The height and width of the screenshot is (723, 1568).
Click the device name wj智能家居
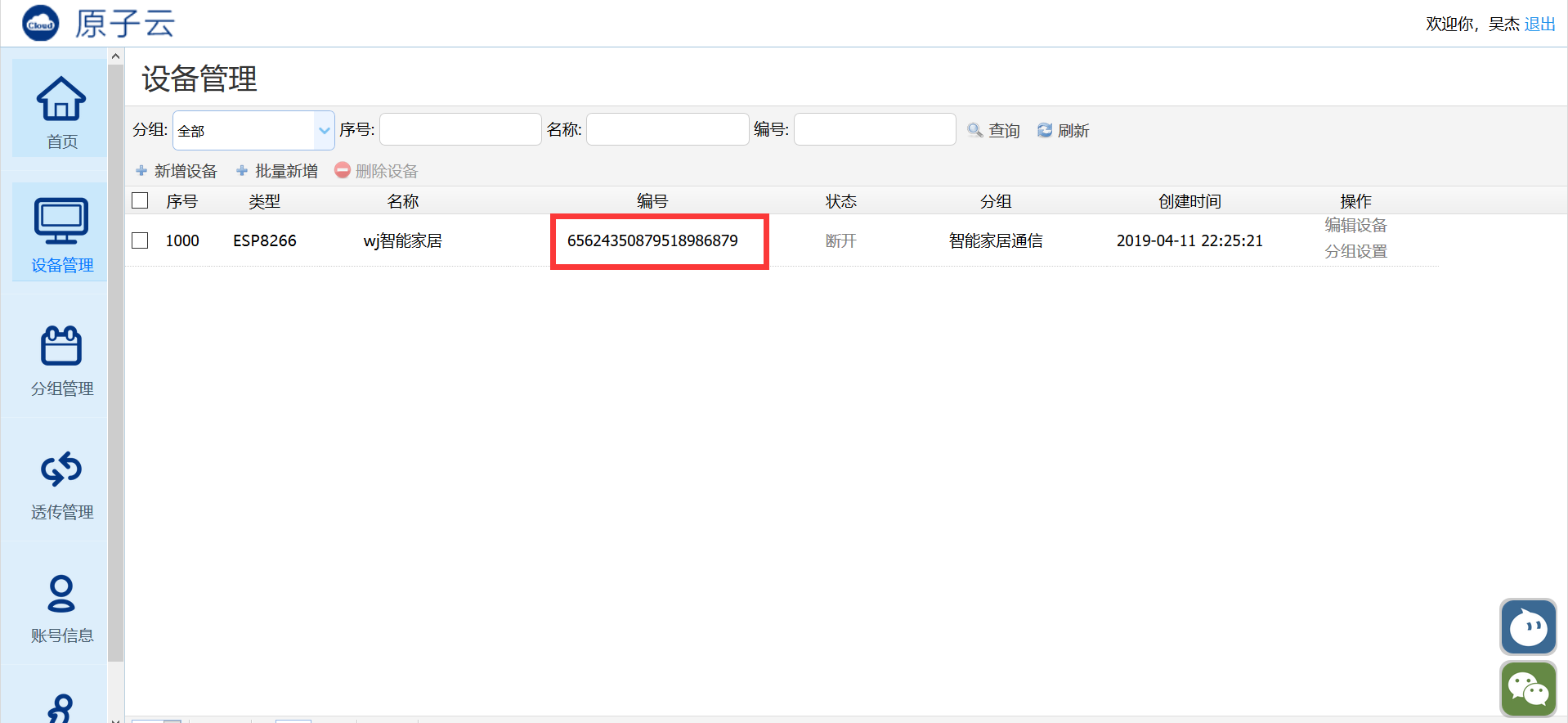click(x=402, y=240)
